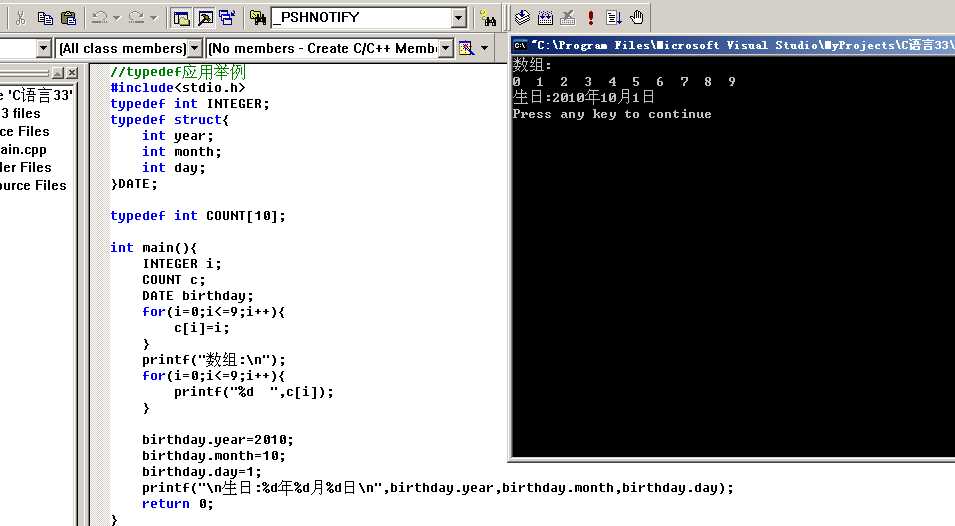955x526 pixels.
Task: Toggle the Workspace pane button
Action: (x=181, y=18)
